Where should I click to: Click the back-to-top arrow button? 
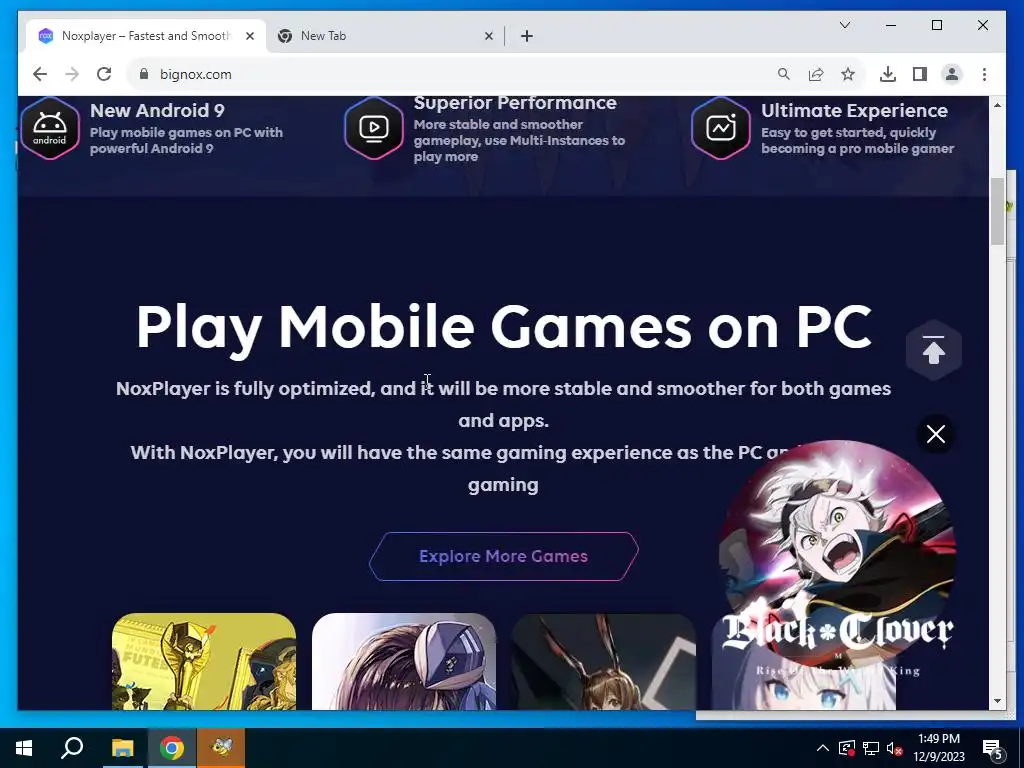tap(934, 351)
